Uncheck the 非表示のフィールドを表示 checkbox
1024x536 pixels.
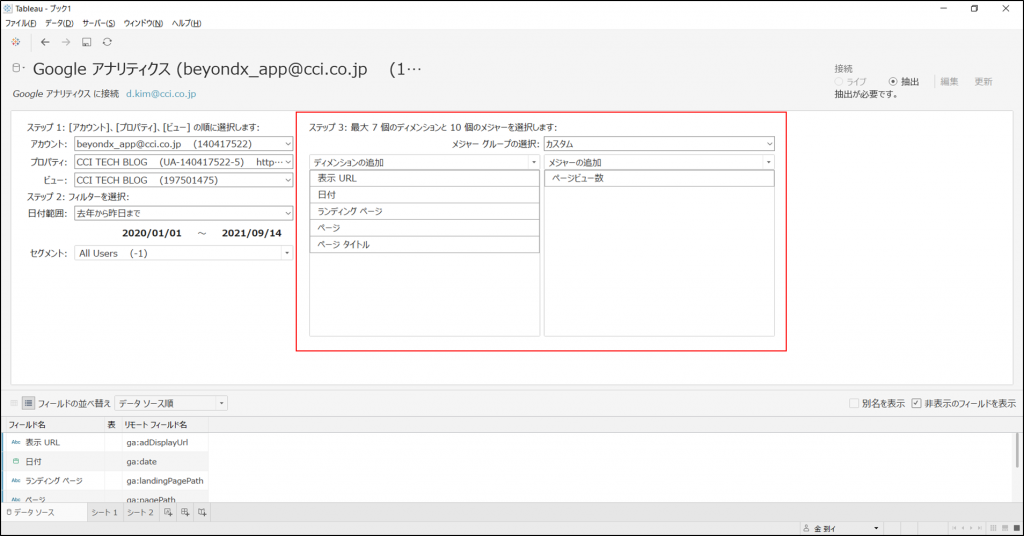pyautogui.click(x=916, y=403)
